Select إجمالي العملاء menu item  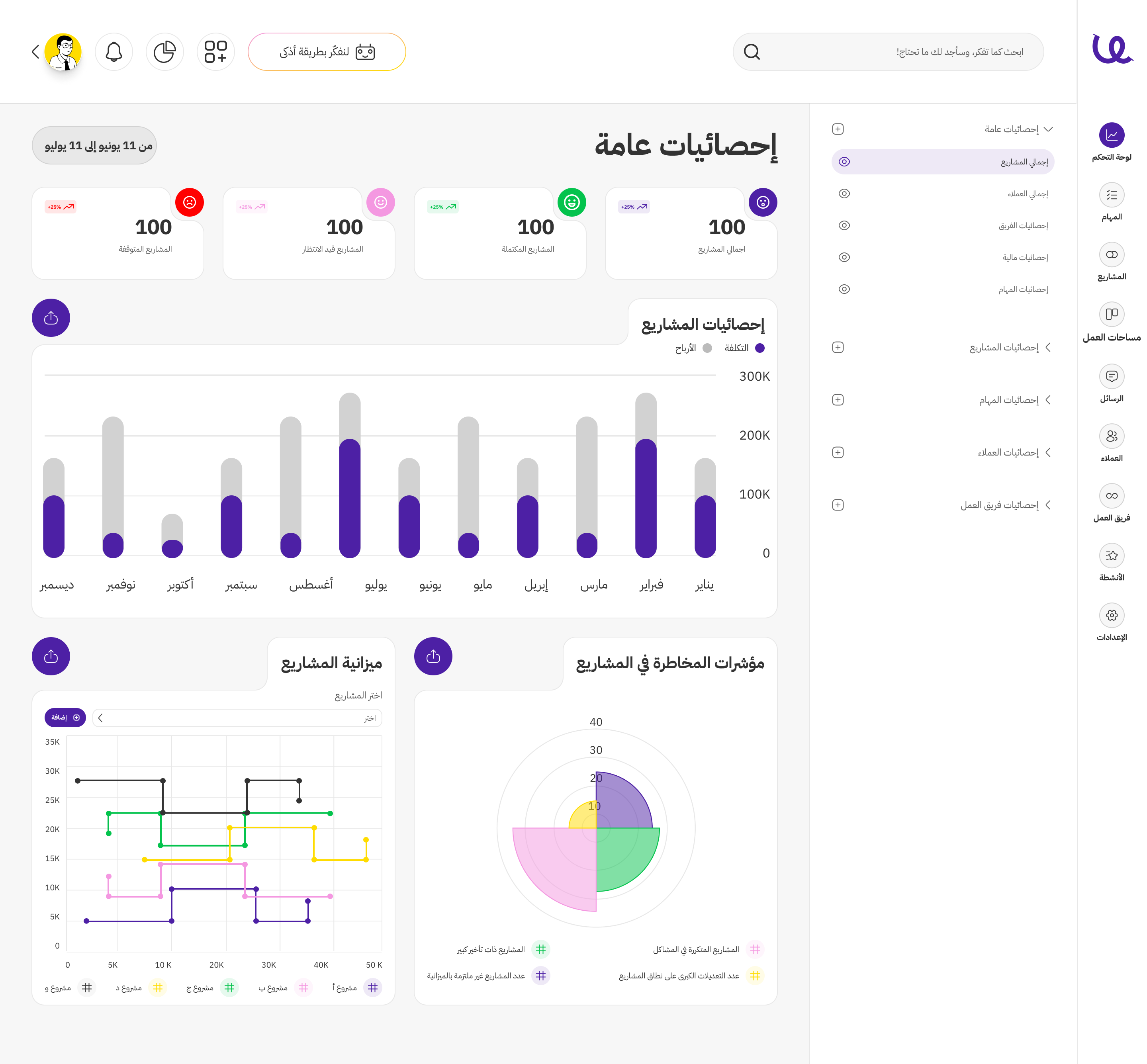pyautogui.click(x=943, y=194)
